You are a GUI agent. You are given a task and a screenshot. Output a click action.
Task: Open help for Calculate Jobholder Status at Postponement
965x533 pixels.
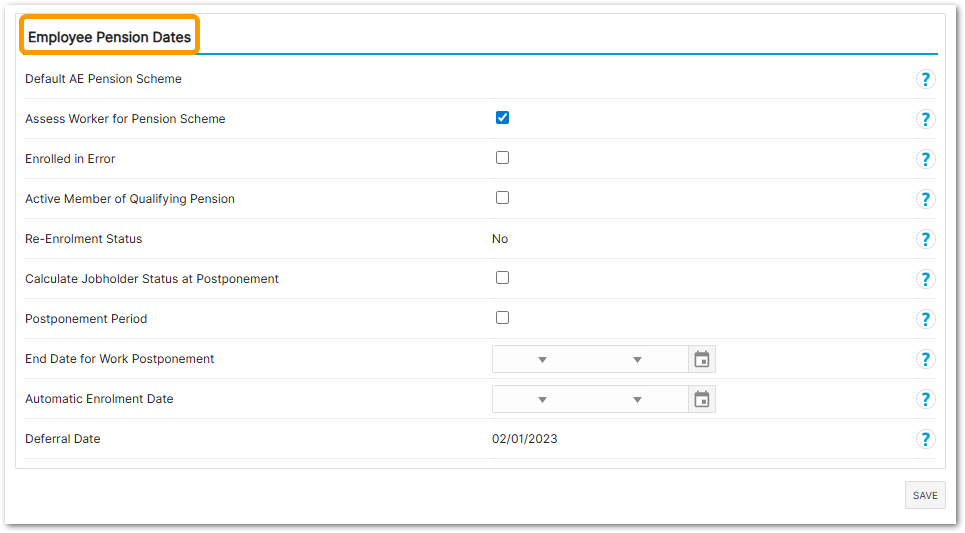pyautogui.click(x=925, y=279)
